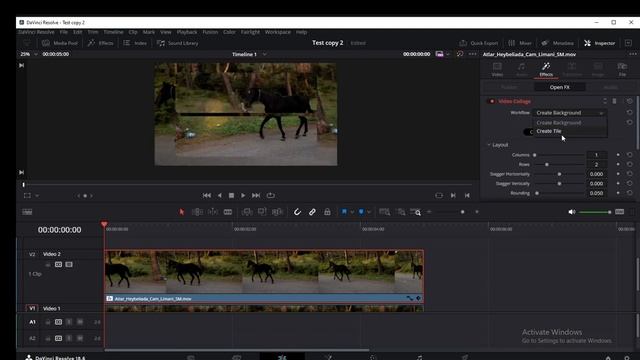Click the Insert Clip tool

pos(247,212)
